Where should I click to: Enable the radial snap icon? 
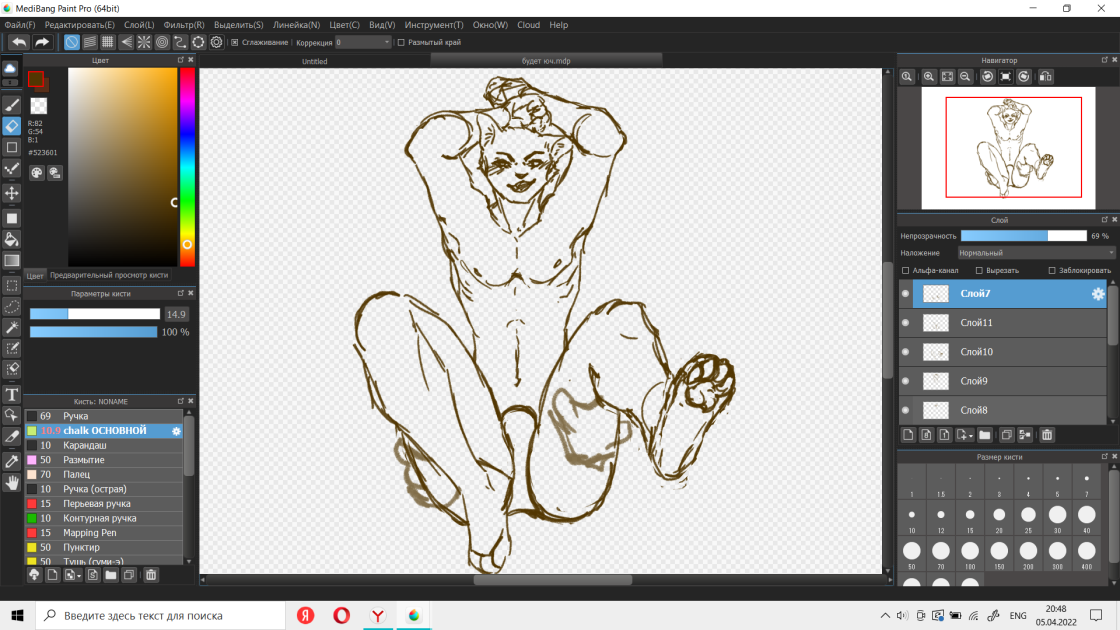point(144,42)
